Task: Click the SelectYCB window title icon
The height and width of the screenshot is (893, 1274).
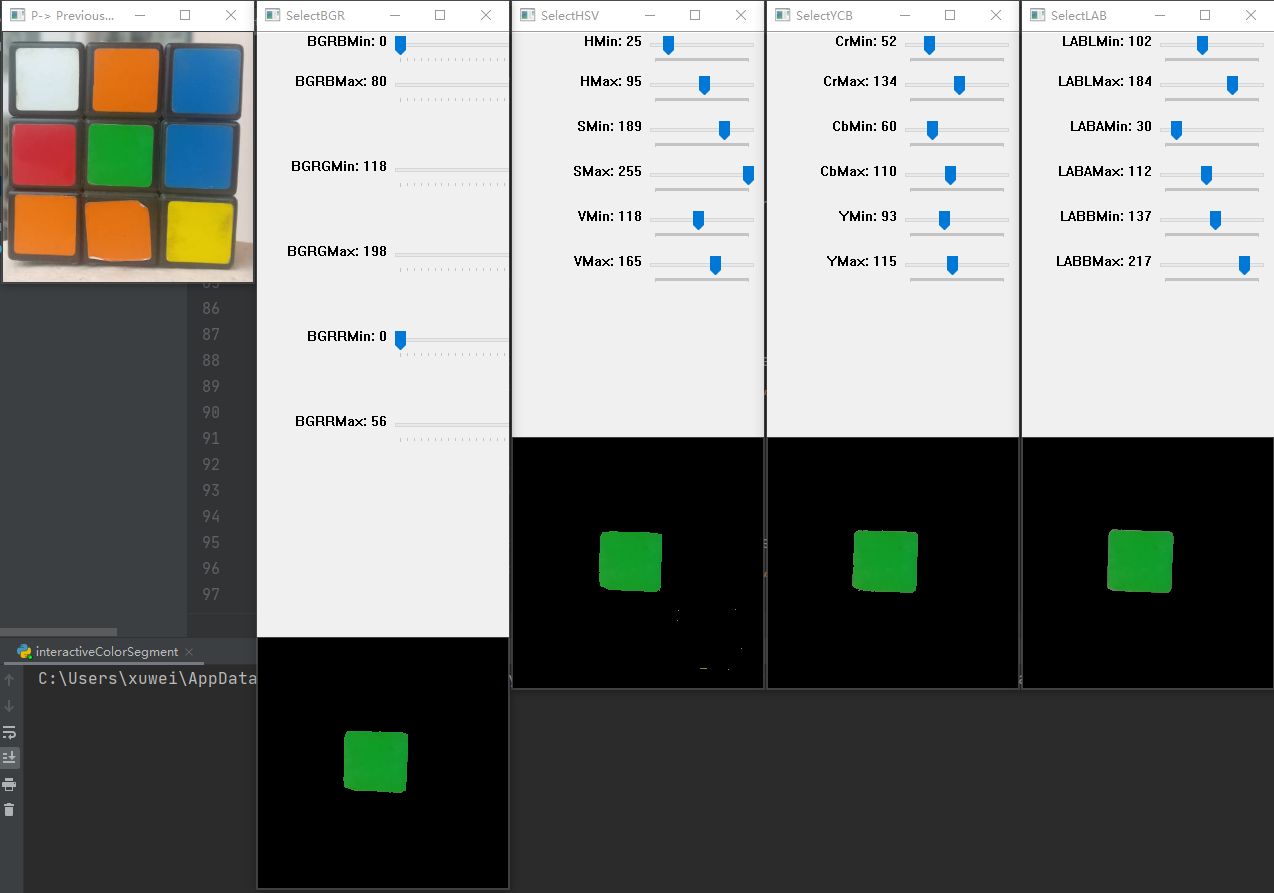Action: tap(782, 16)
